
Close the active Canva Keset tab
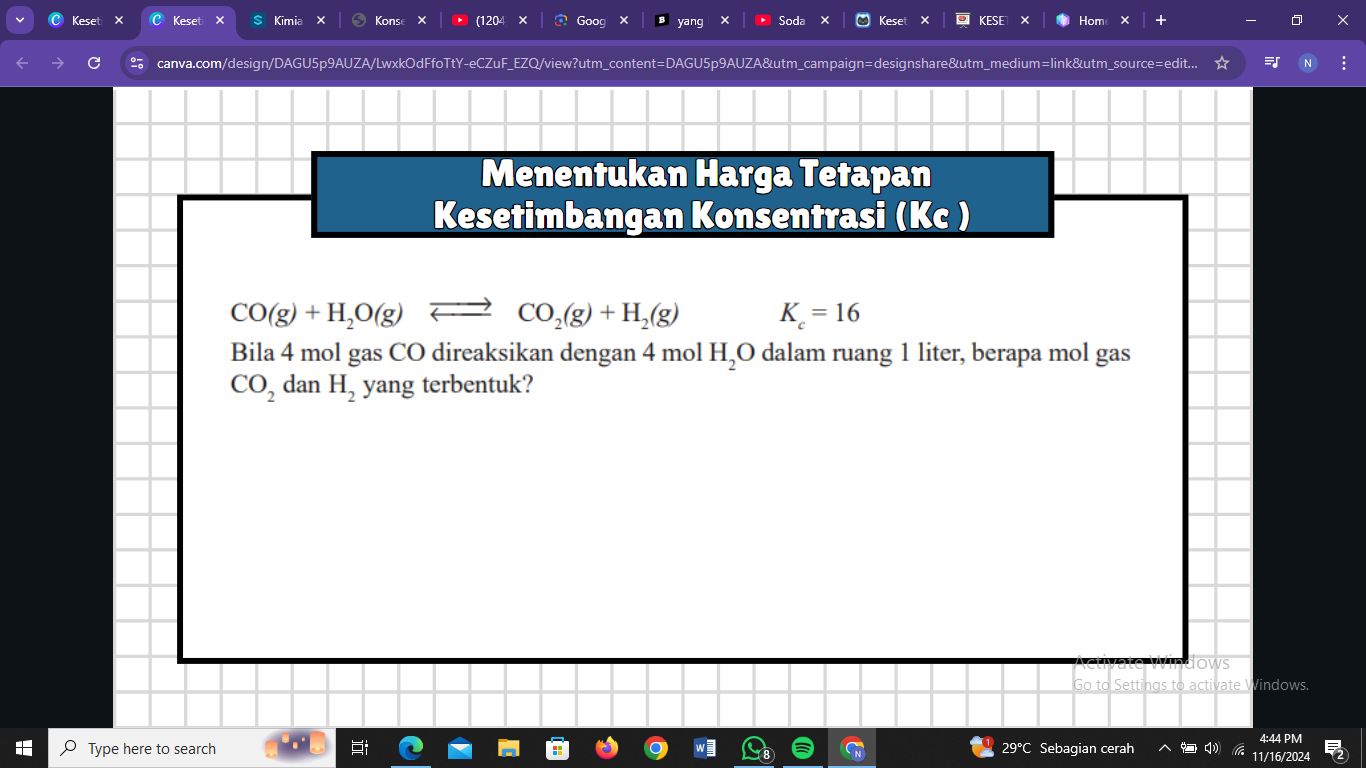click(x=220, y=20)
